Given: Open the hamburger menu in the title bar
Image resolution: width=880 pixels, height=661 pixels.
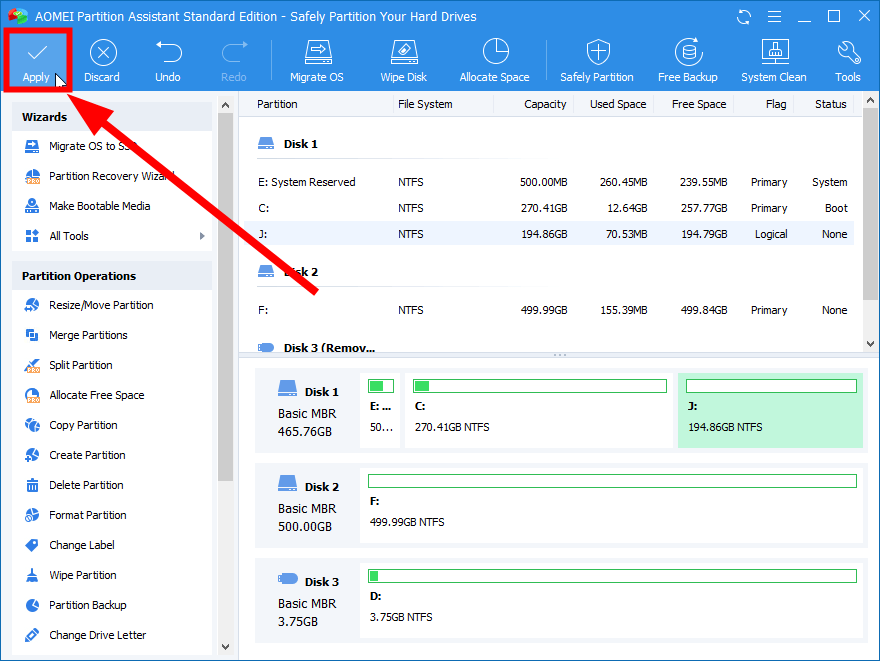Looking at the screenshot, I should 774,17.
